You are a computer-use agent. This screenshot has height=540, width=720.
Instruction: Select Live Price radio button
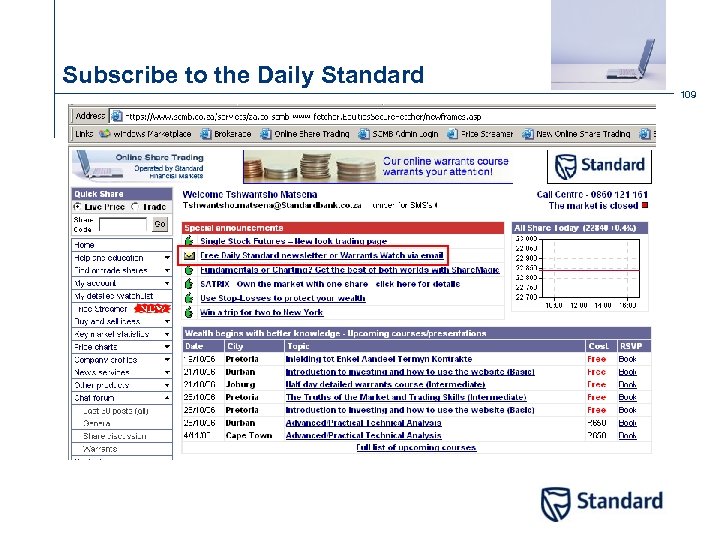pos(78,207)
